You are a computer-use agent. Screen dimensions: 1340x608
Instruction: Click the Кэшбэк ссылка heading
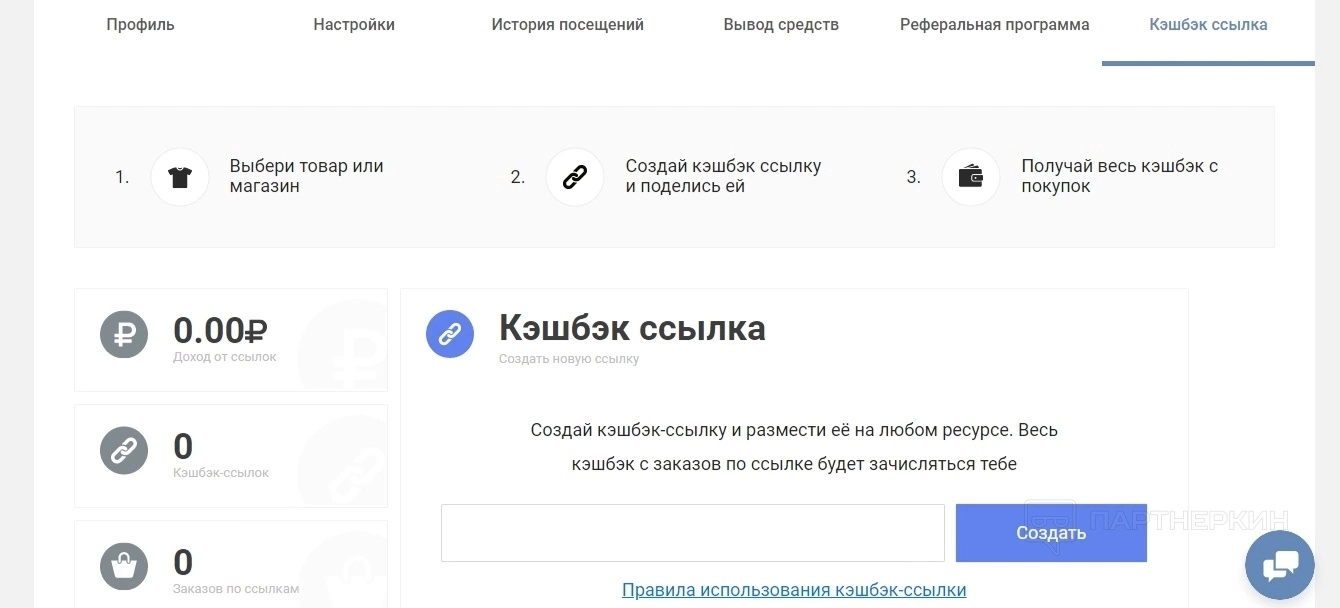click(x=632, y=328)
